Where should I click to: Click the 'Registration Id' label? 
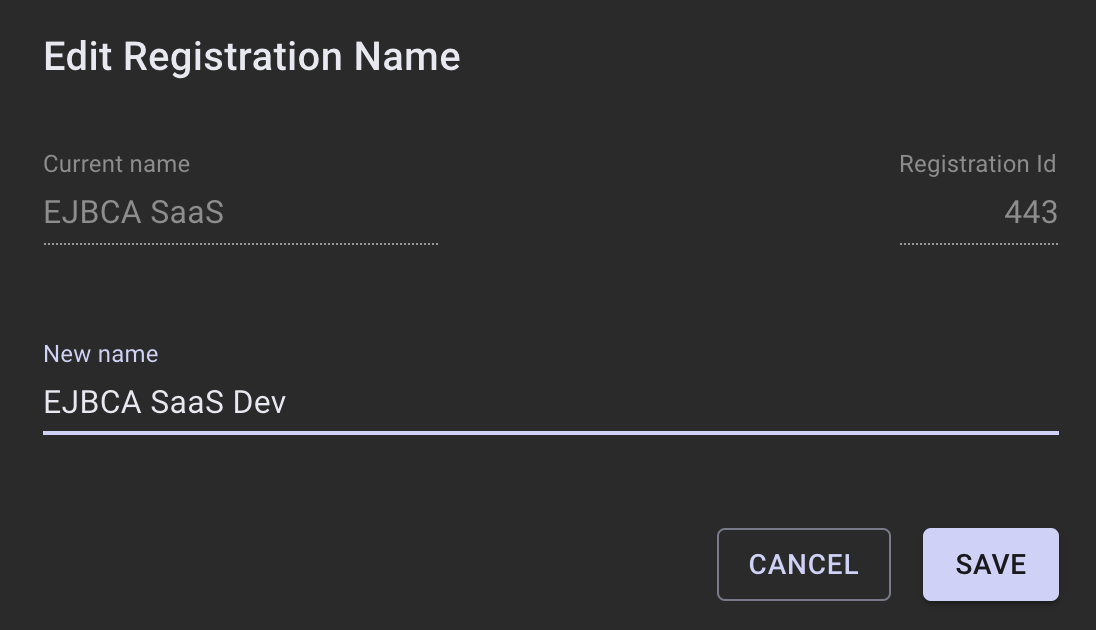pos(977,164)
